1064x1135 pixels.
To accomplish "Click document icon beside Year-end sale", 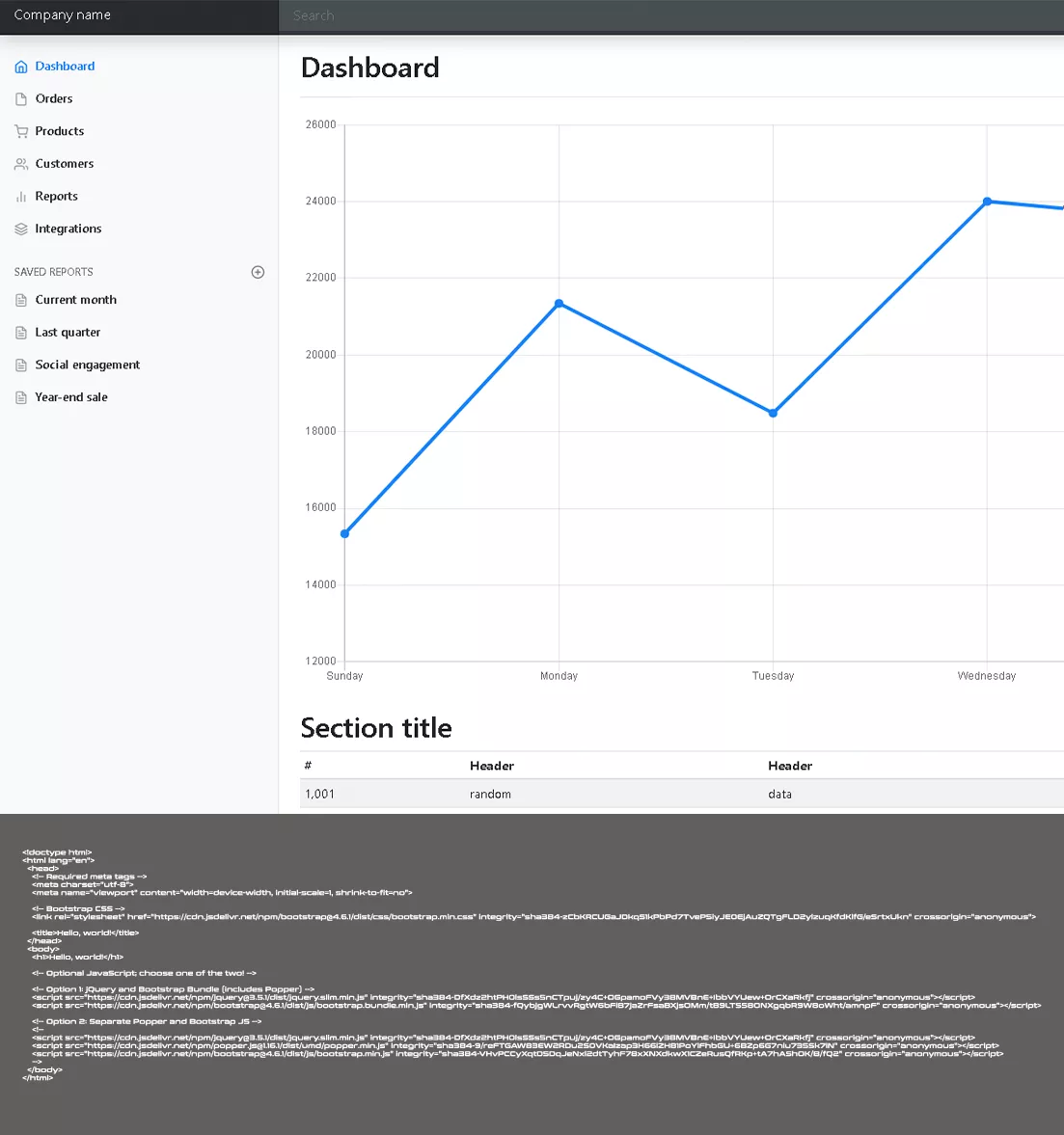I will [21, 398].
